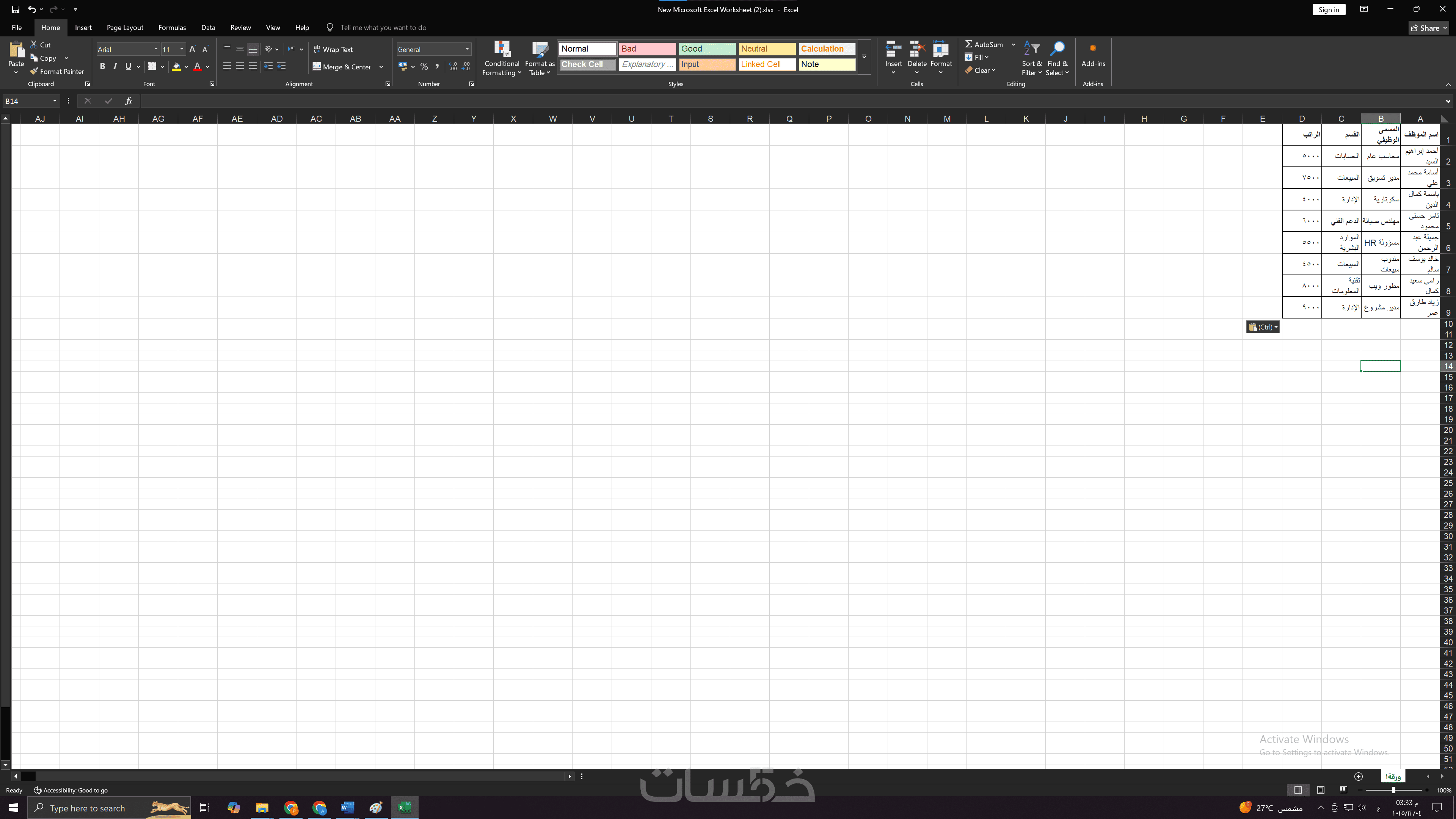The height and width of the screenshot is (819, 1456).
Task: Open the Paste Options (Ctrl) dropdown
Action: (1263, 327)
